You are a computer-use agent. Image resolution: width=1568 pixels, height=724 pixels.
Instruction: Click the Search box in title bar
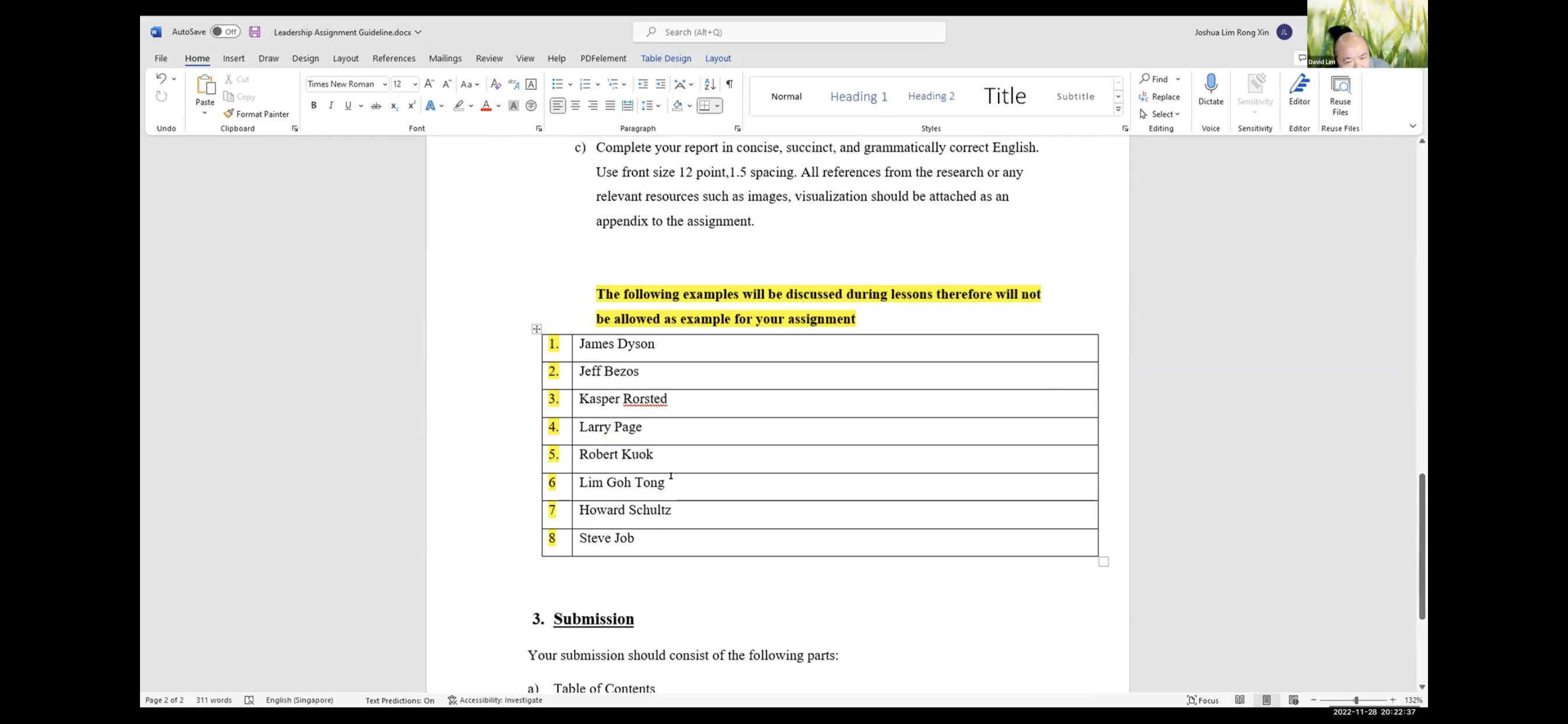click(x=789, y=32)
